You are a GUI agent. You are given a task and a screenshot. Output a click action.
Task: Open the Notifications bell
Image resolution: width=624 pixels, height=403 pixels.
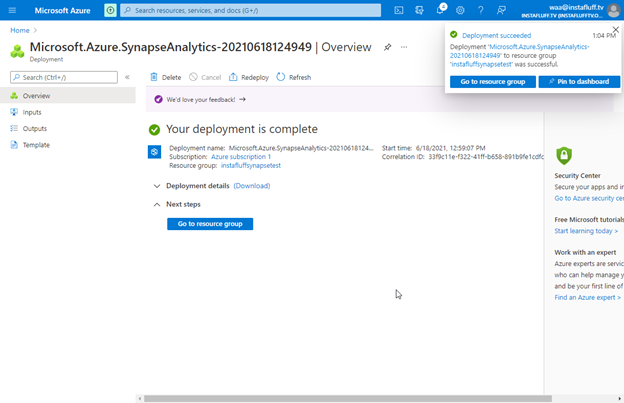pyautogui.click(x=440, y=10)
